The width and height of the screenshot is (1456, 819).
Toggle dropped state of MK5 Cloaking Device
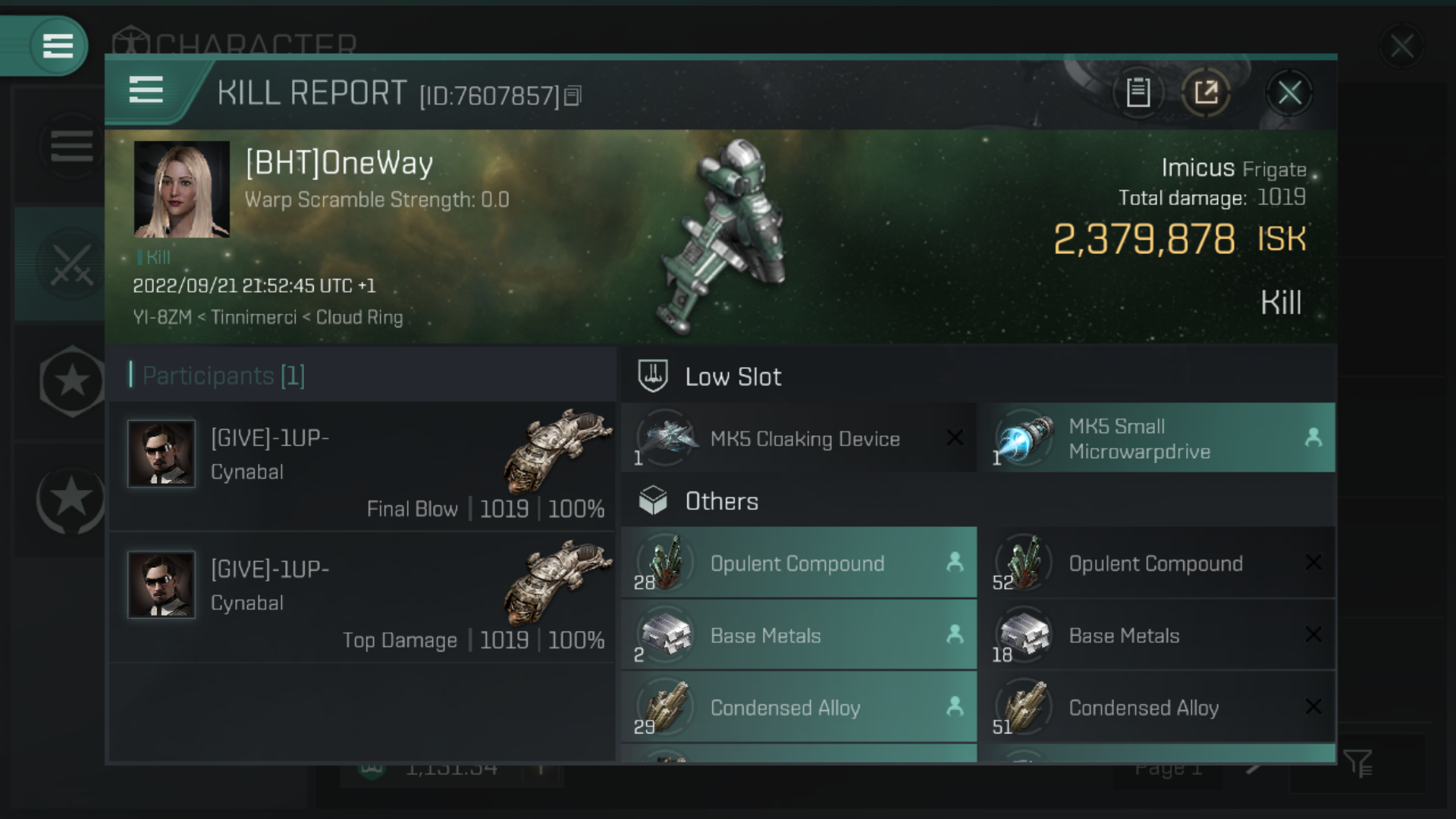tap(951, 439)
